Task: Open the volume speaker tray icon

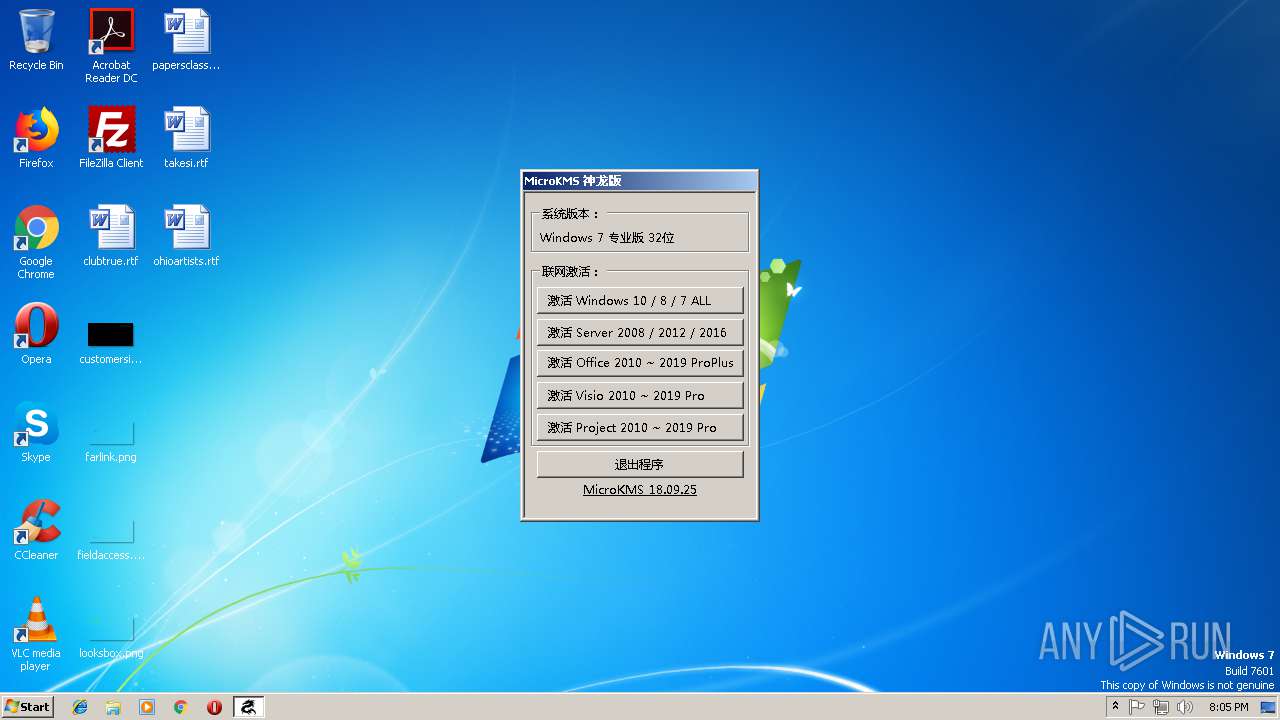Action: [1185, 707]
